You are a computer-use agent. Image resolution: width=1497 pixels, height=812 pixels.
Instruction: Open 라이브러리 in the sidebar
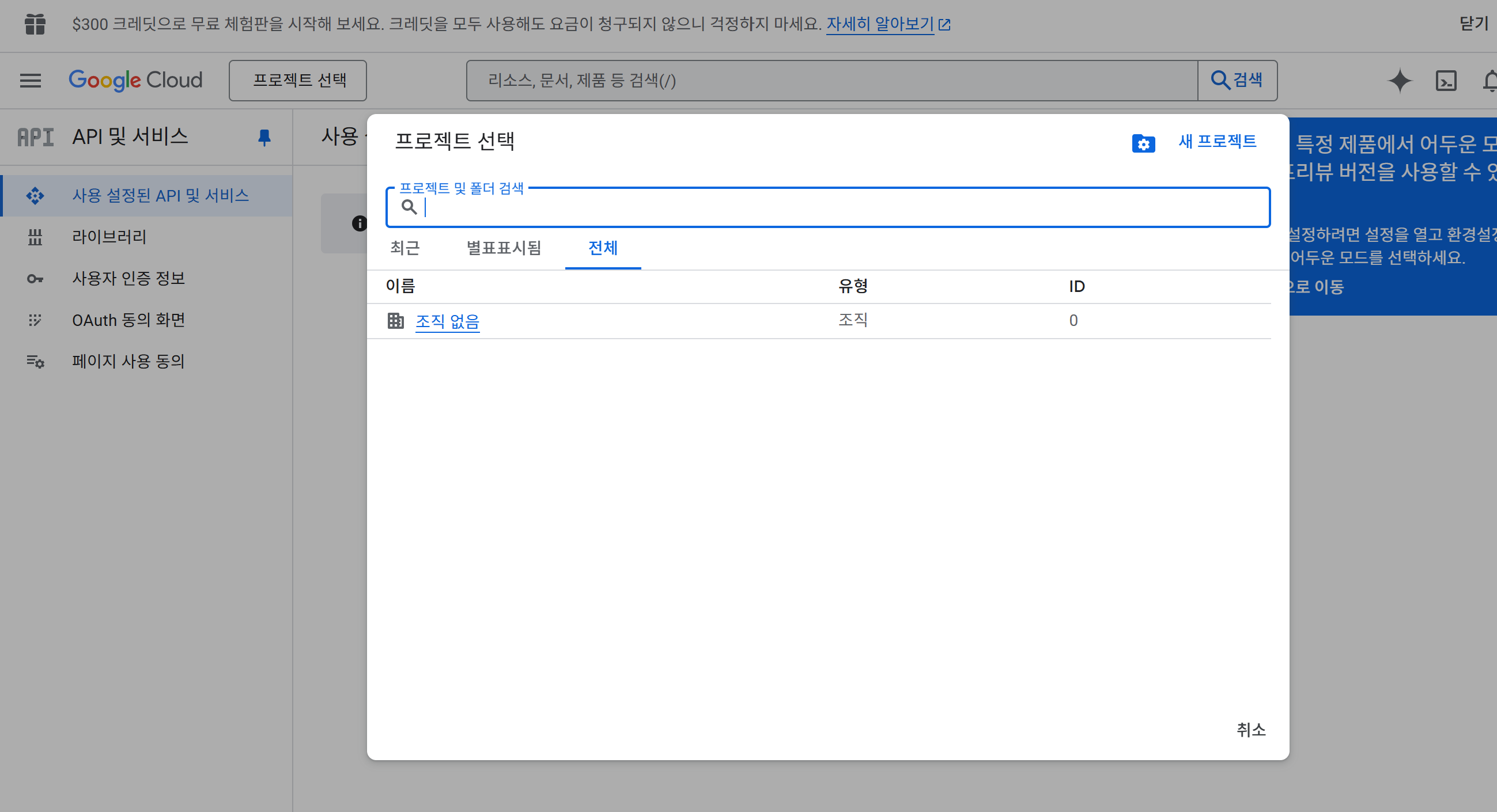click(109, 236)
